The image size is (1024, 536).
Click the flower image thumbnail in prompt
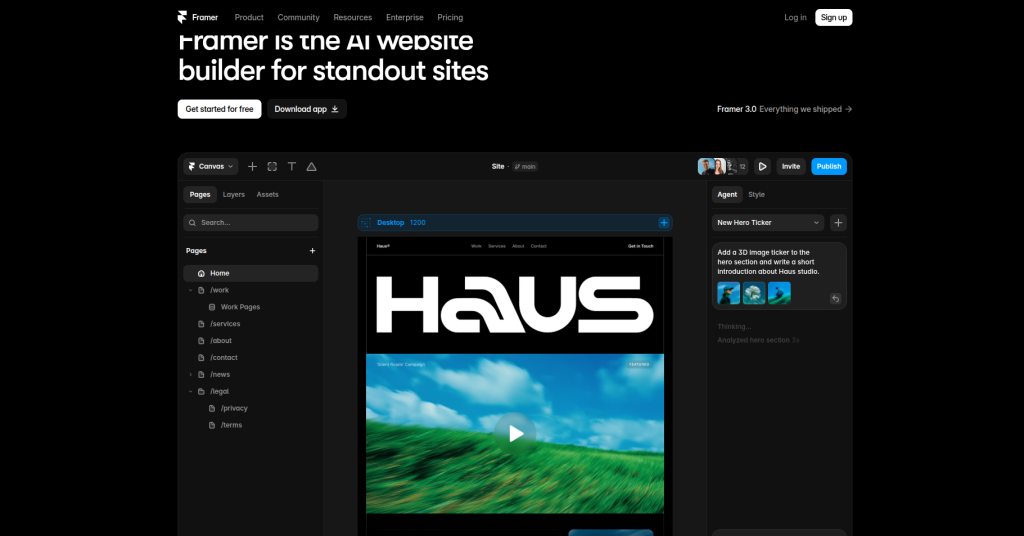754,293
